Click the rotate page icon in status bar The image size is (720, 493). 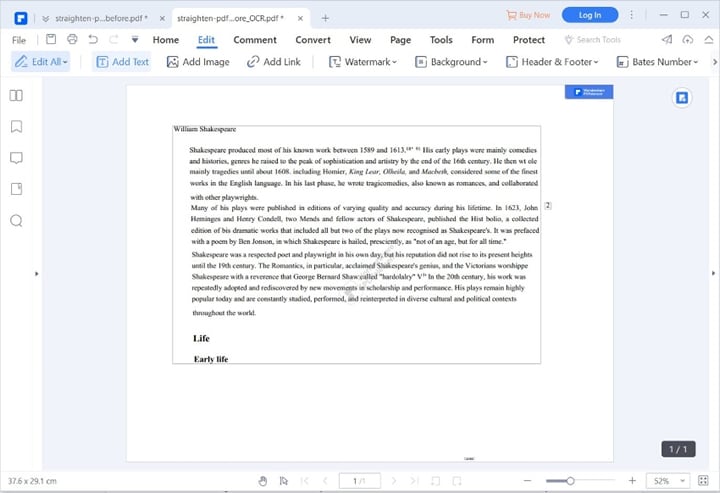click(435, 481)
